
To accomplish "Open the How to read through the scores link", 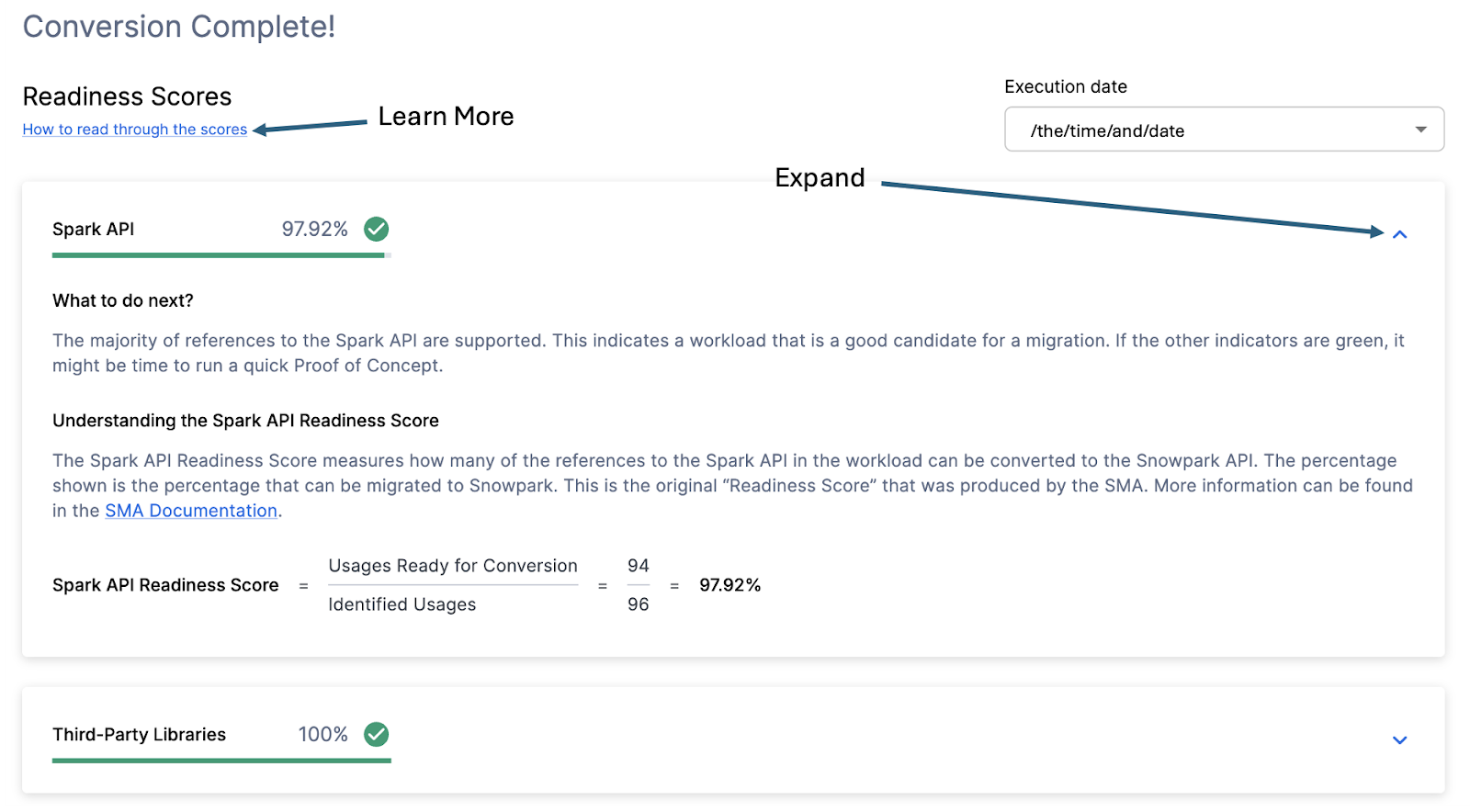I will click(x=134, y=130).
